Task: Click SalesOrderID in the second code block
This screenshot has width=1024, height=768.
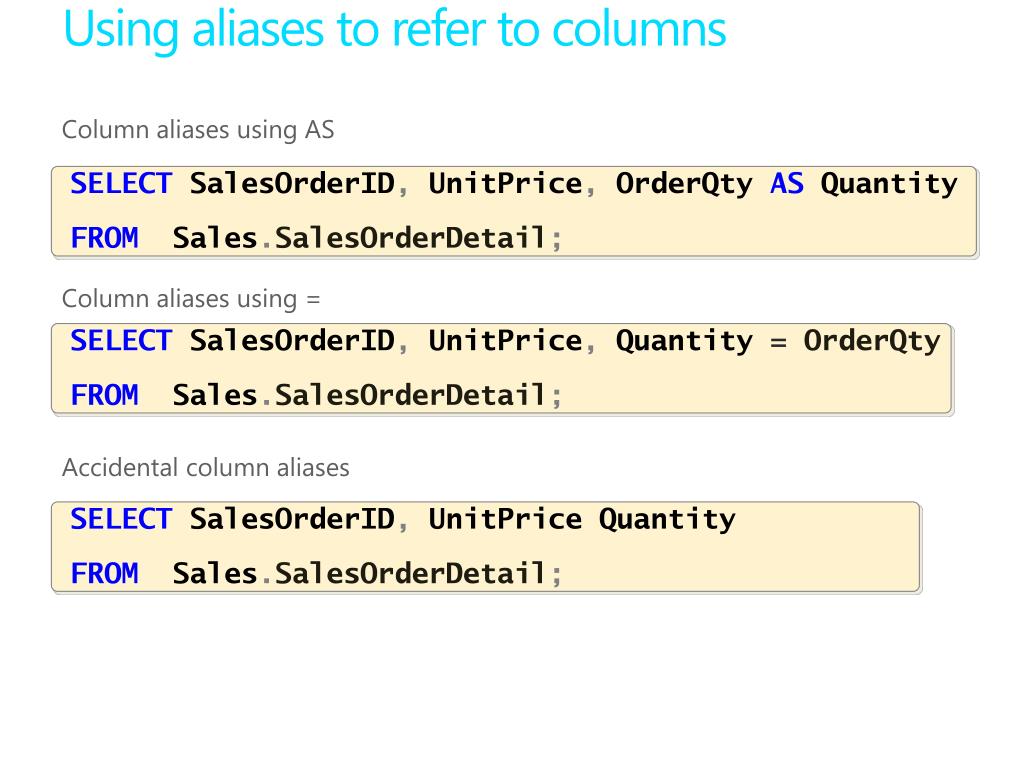Action: 292,341
